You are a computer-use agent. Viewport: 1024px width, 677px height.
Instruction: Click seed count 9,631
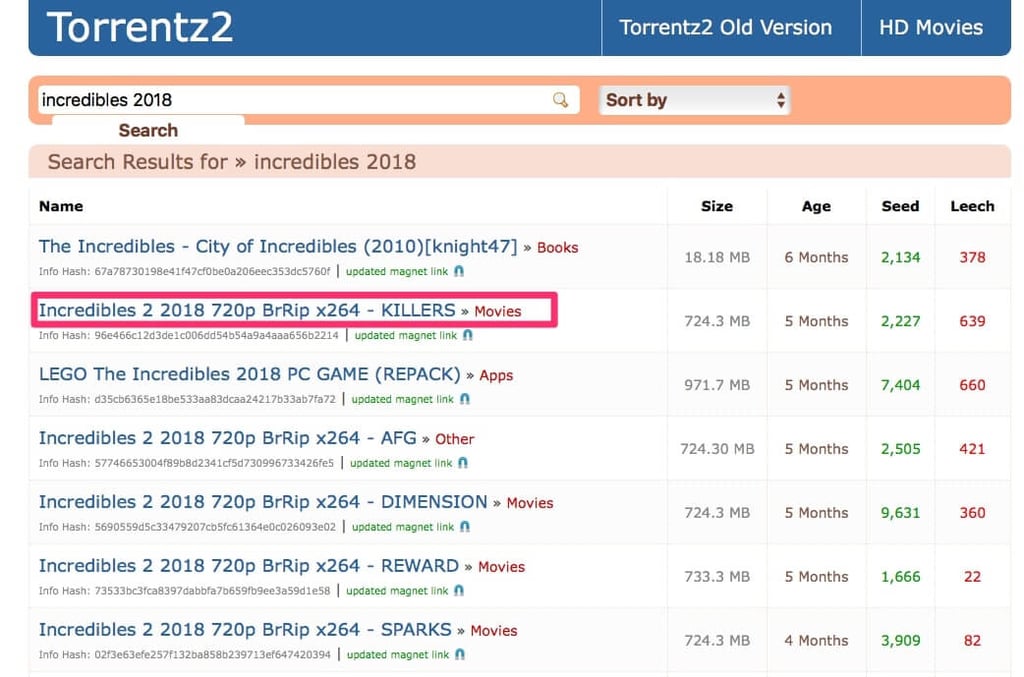point(900,513)
